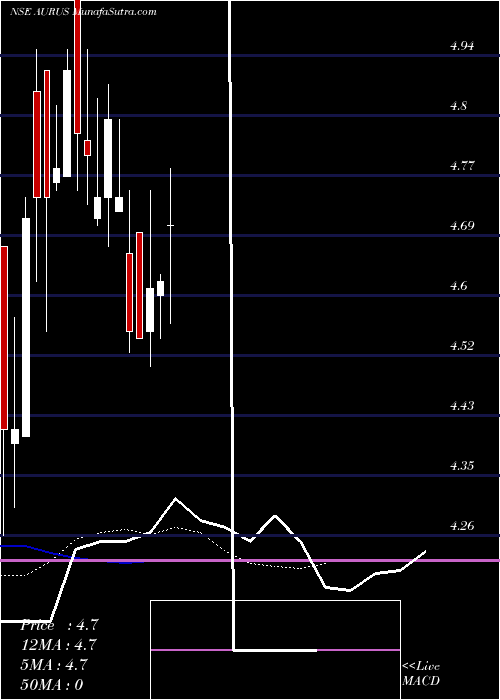
Task: Click the 50MA : 0 readout
Action: click(x=52, y=685)
